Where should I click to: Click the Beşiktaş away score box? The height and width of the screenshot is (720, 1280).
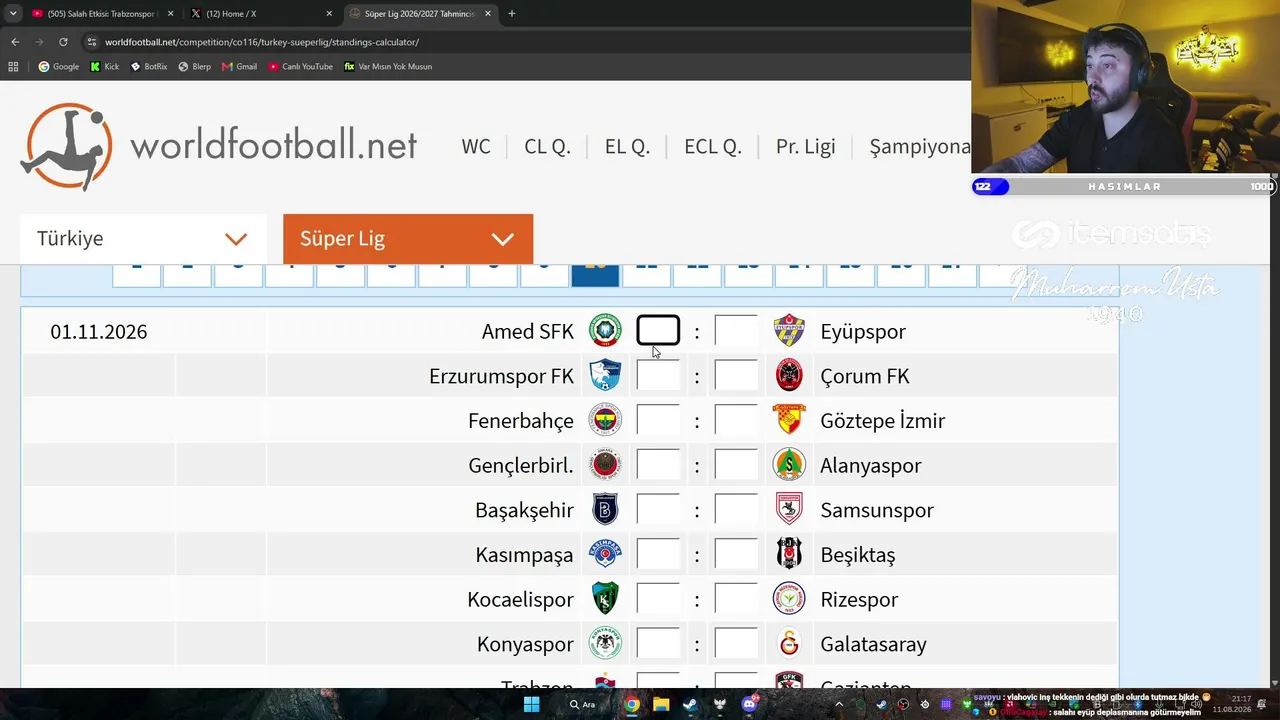[x=736, y=554]
